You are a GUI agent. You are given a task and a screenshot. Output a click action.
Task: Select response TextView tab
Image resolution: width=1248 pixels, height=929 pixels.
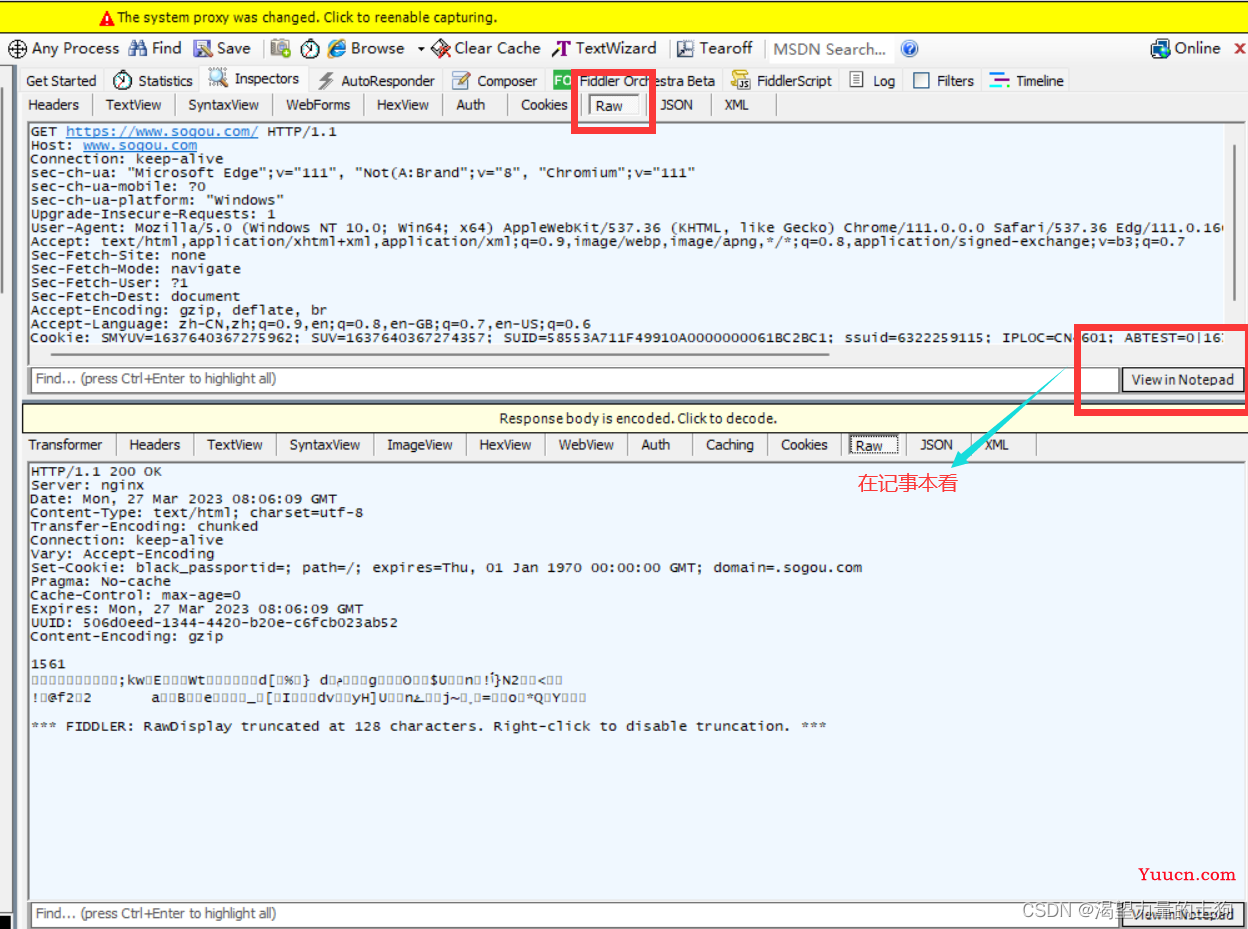click(x=235, y=445)
